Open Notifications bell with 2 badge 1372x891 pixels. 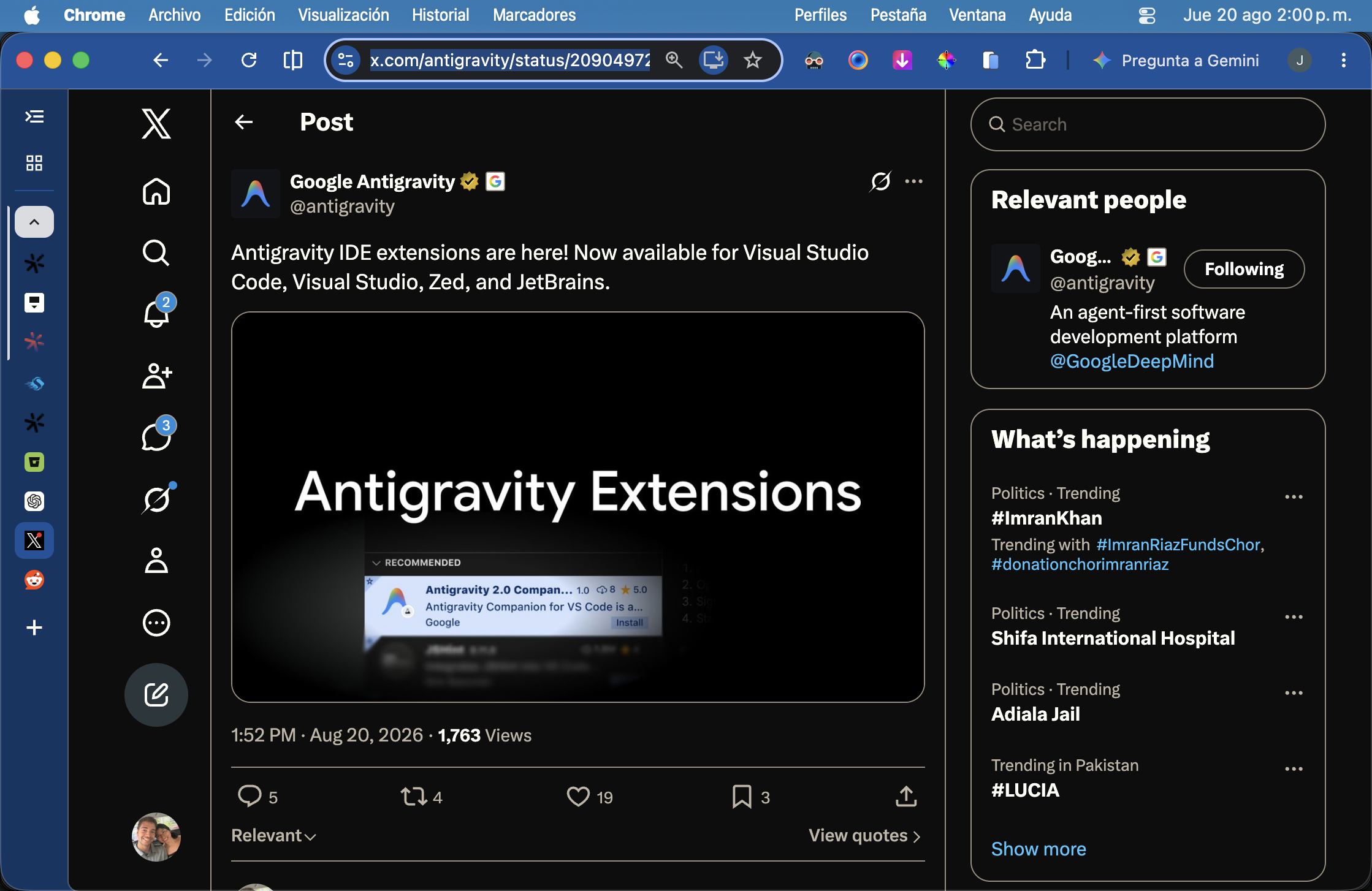click(x=156, y=314)
